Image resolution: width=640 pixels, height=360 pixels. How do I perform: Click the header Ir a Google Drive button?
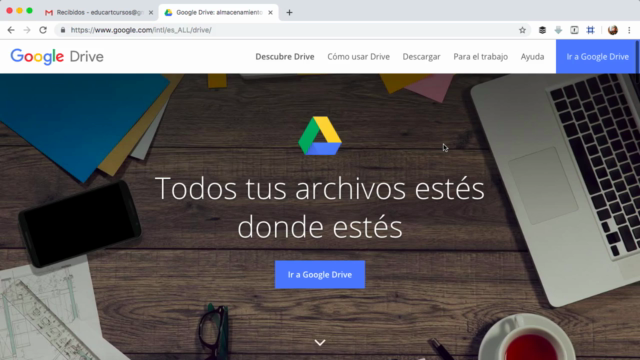pos(597,57)
